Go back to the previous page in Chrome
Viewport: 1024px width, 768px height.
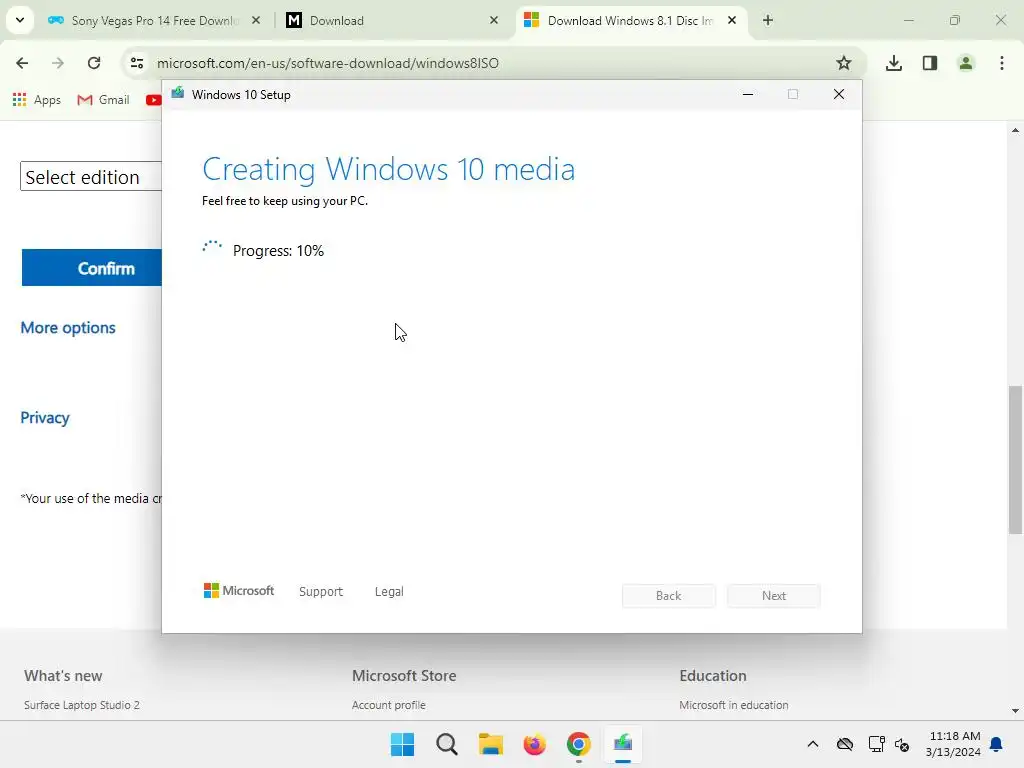pyautogui.click(x=22, y=63)
